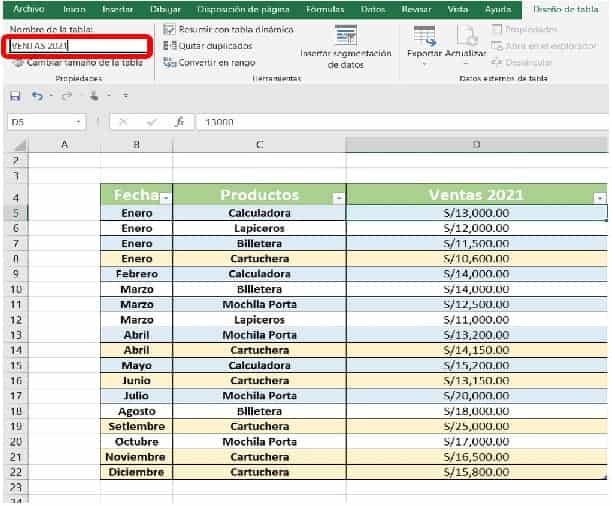Open the Productos column filter dropdown

click(x=338, y=198)
